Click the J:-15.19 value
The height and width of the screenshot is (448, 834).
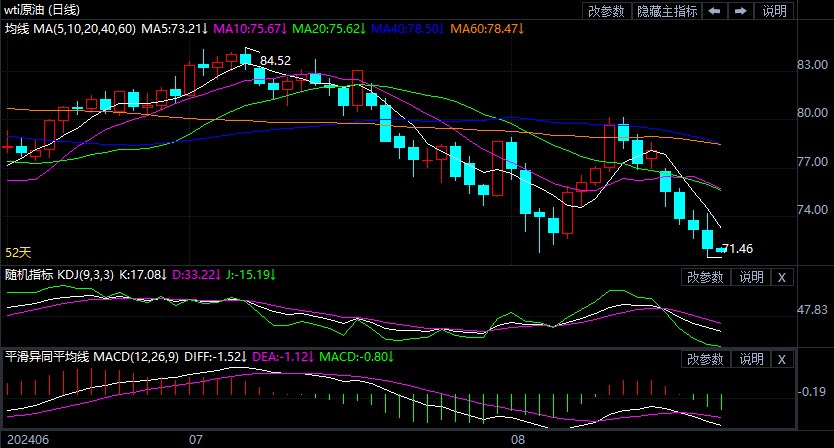click(x=251, y=275)
